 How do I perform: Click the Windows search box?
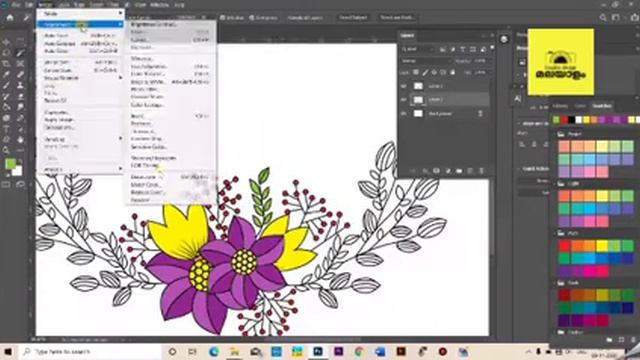point(90,351)
